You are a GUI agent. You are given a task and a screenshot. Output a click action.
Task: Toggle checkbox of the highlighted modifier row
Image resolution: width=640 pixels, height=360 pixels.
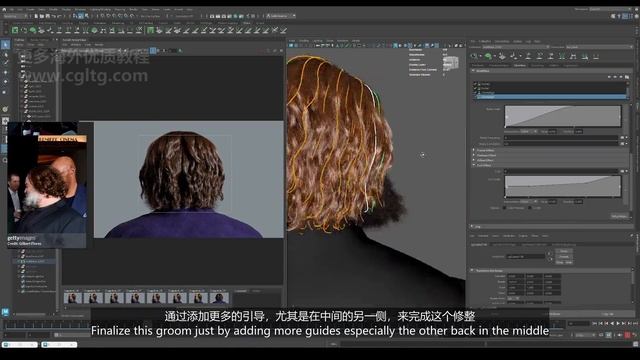(x=475, y=97)
